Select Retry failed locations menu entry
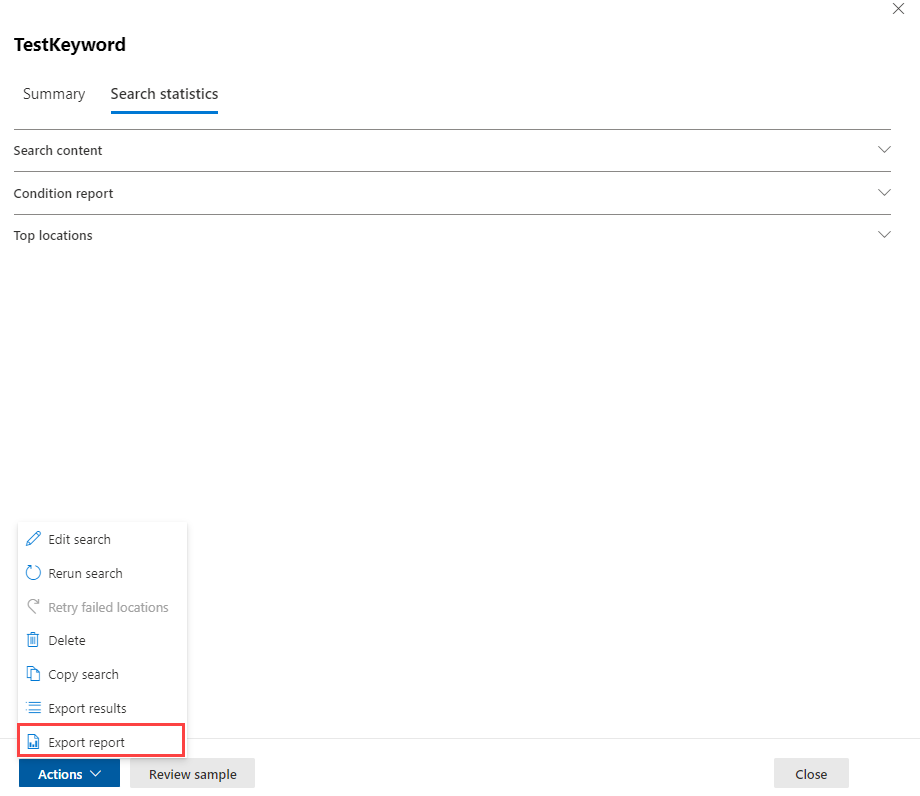Screen dimensions: 920x796 click(102, 607)
